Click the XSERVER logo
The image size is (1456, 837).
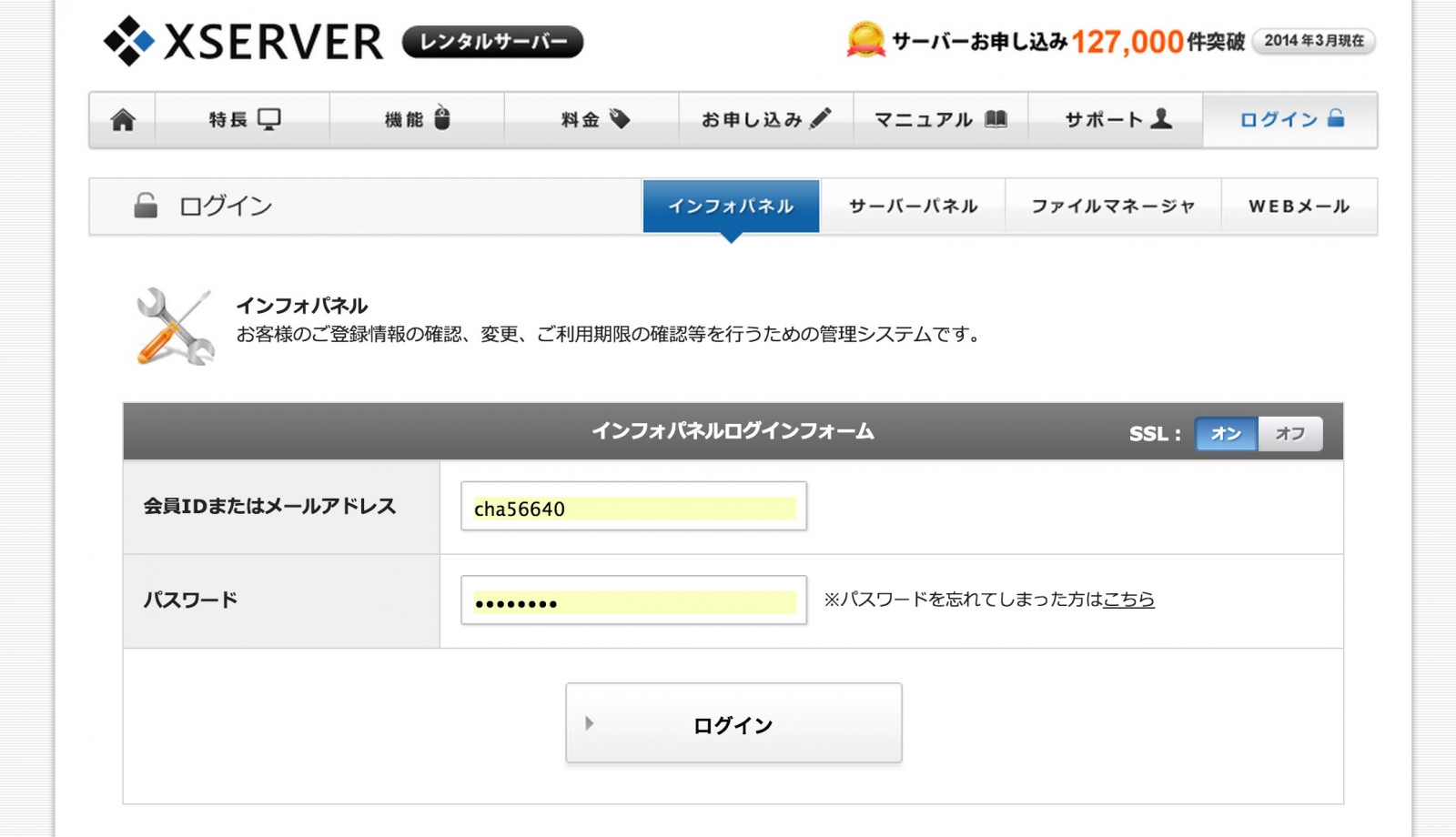[x=243, y=41]
